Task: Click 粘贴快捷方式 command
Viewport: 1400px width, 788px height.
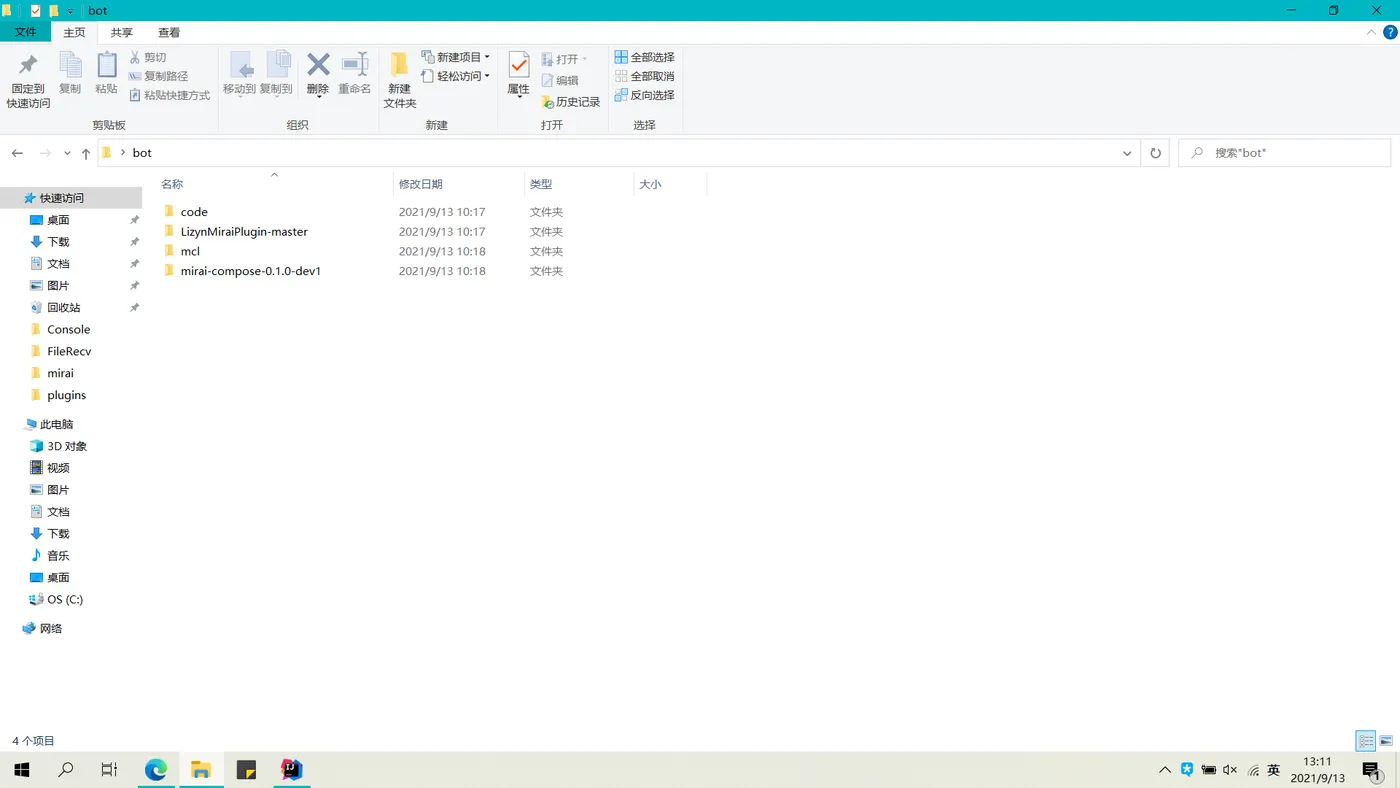Action: pyautogui.click(x=169, y=95)
